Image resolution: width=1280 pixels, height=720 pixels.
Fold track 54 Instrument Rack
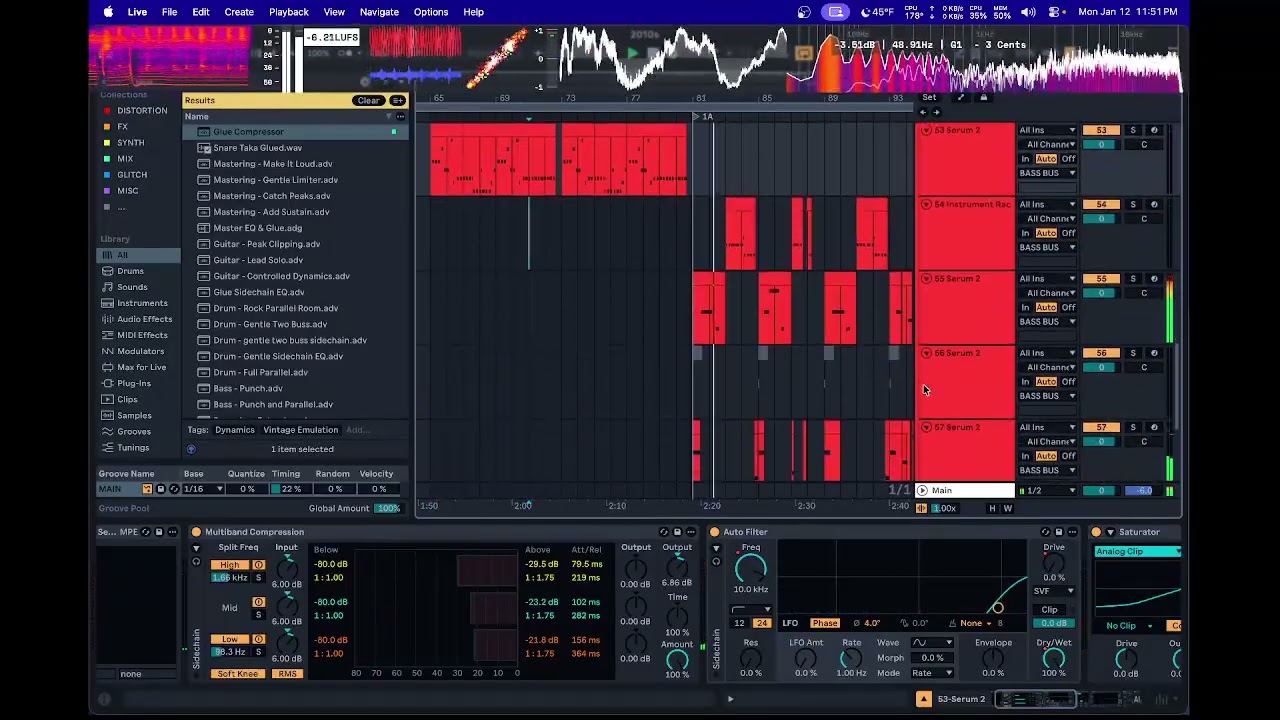pos(926,205)
